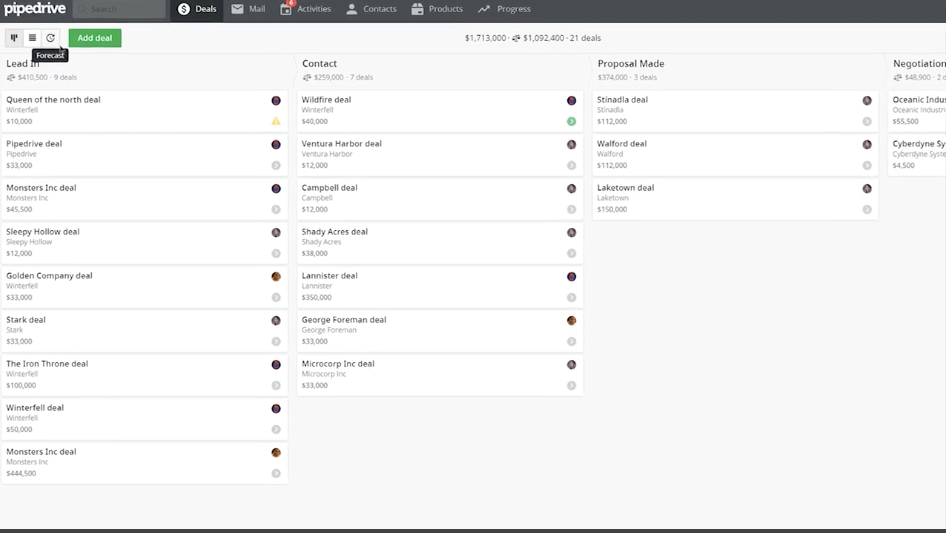
Task: Click warning icon on Queen of the north deal
Action: click(276, 121)
